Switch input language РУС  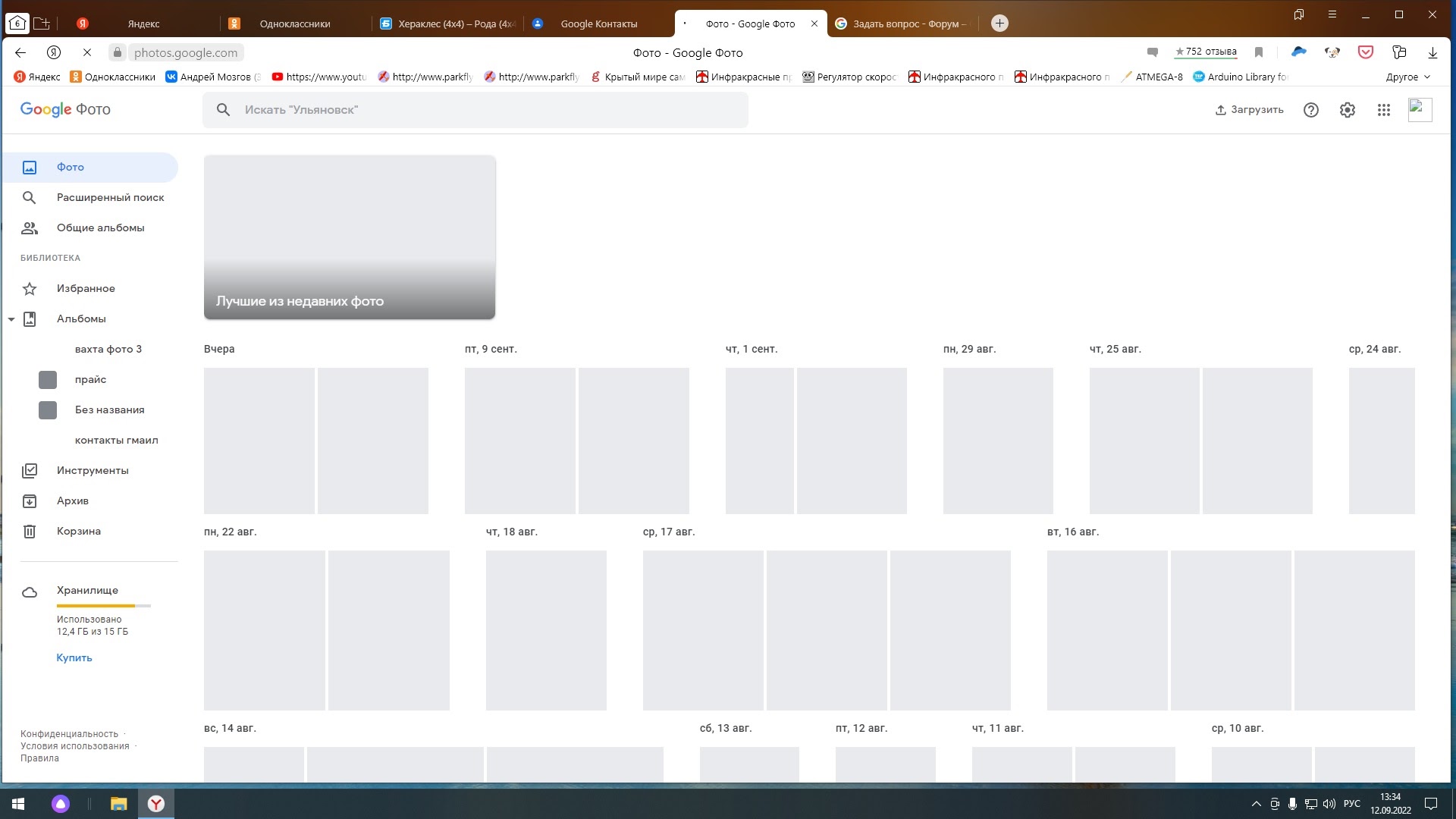(1351, 804)
